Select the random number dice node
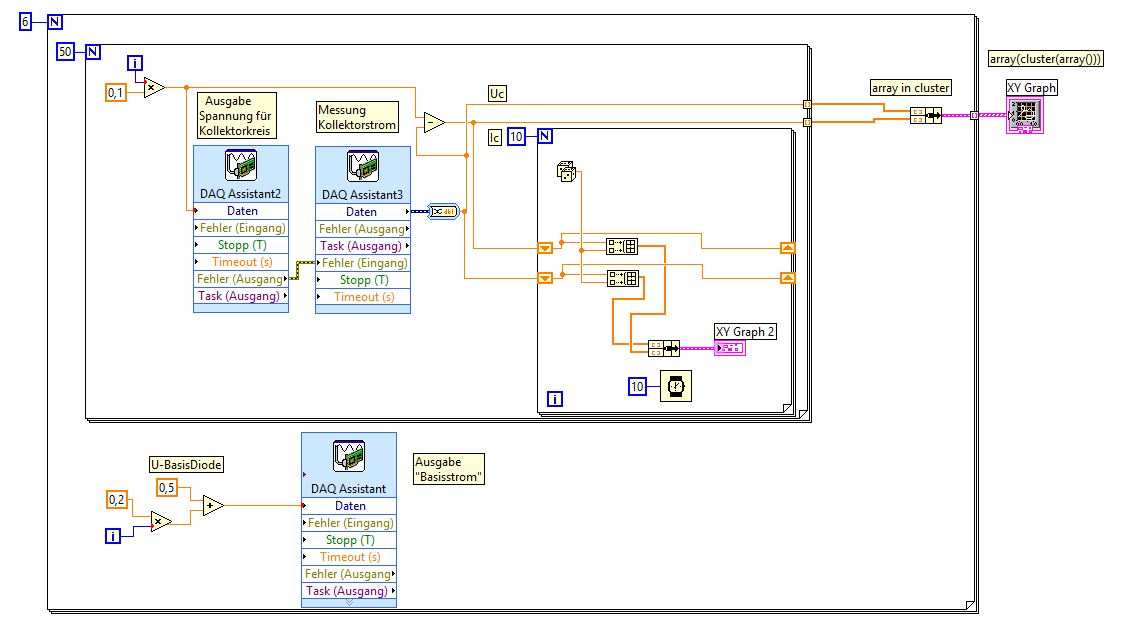Screen dimensions: 1121x626 point(566,172)
